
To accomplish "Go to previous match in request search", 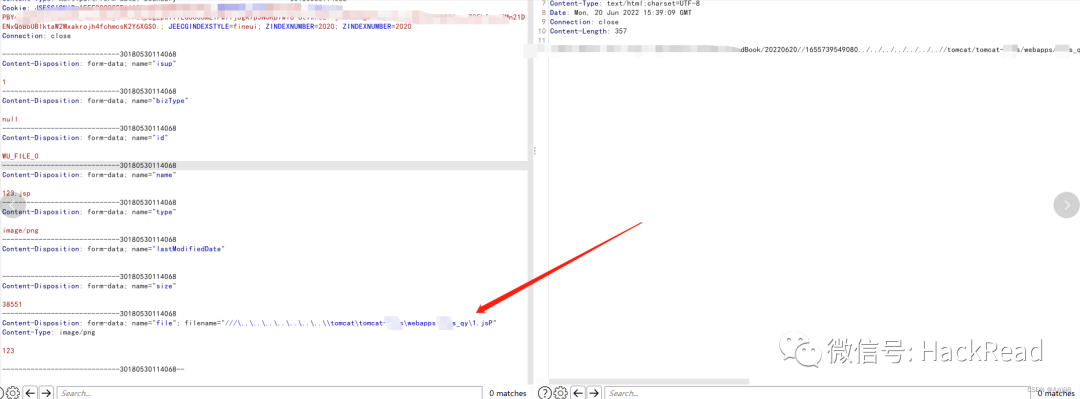I will point(30,393).
